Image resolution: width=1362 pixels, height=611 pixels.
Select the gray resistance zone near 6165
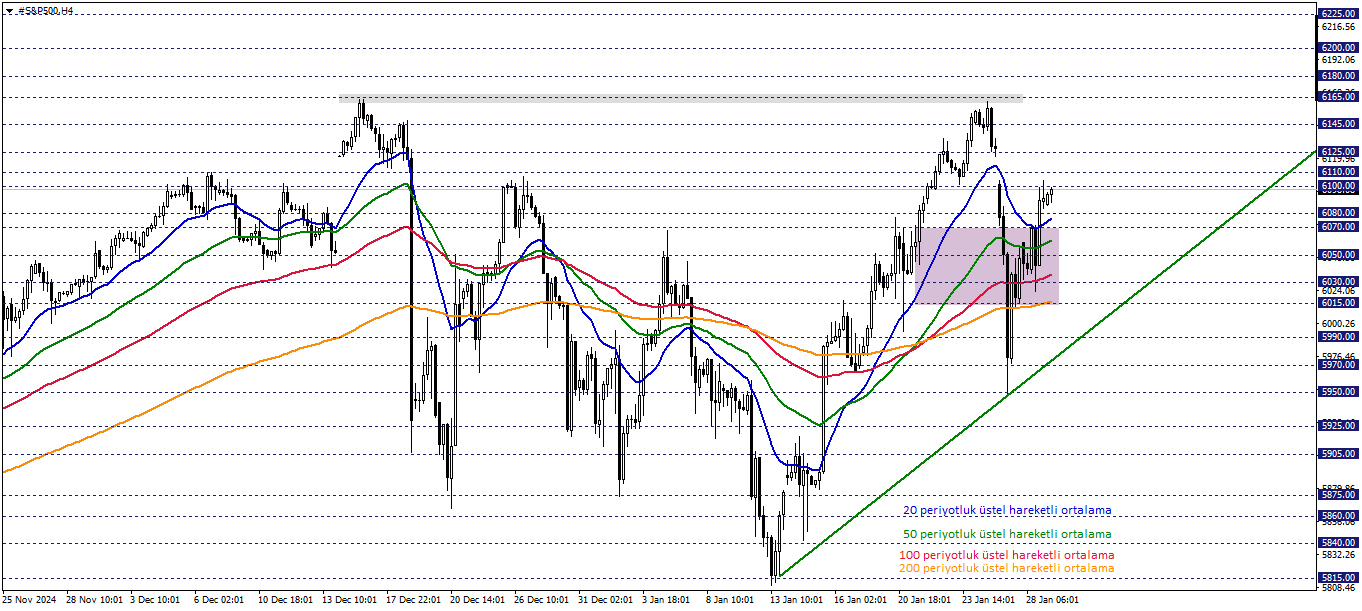[x=680, y=99]
